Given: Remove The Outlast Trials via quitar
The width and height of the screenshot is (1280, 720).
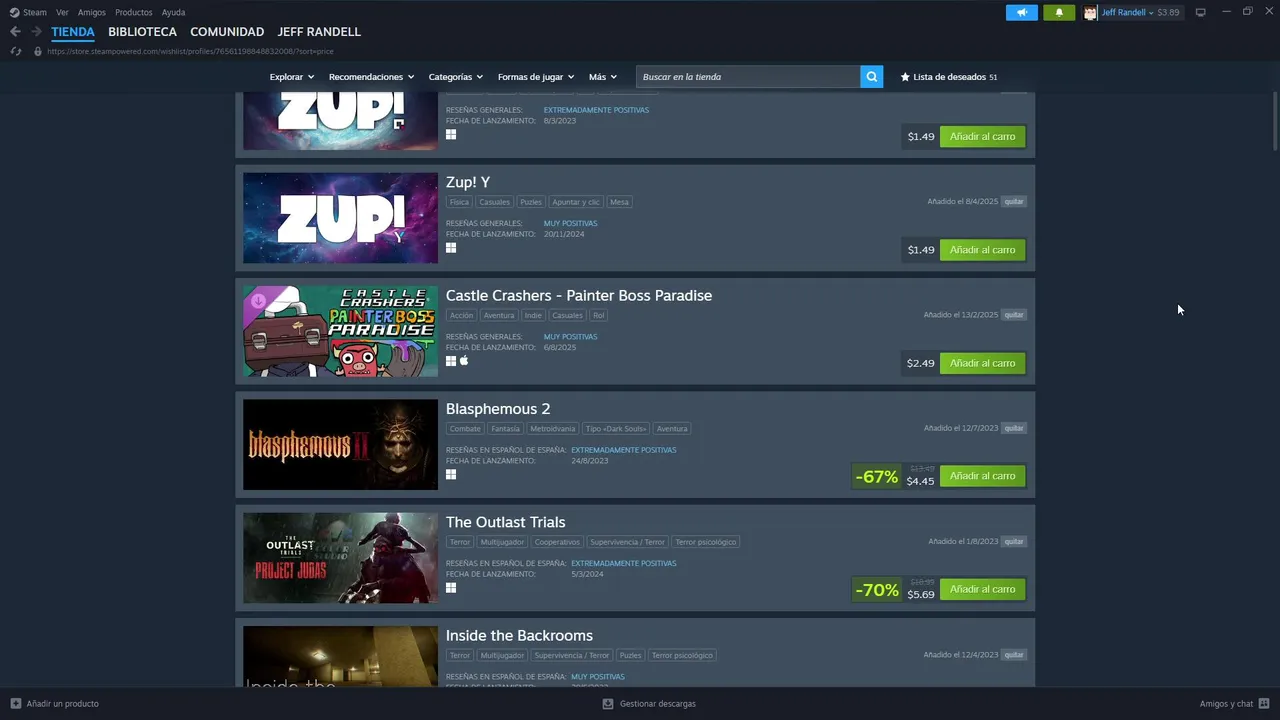Looking at the screenshot, I should click(1014, 542).
